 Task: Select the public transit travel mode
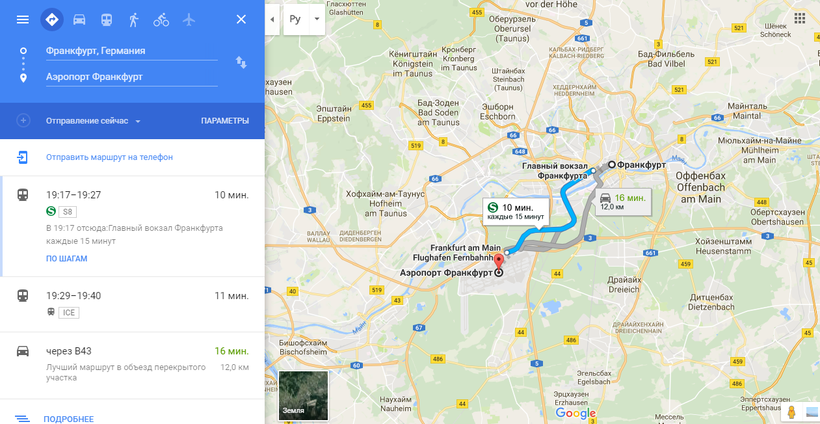click(x=107, y=20)
